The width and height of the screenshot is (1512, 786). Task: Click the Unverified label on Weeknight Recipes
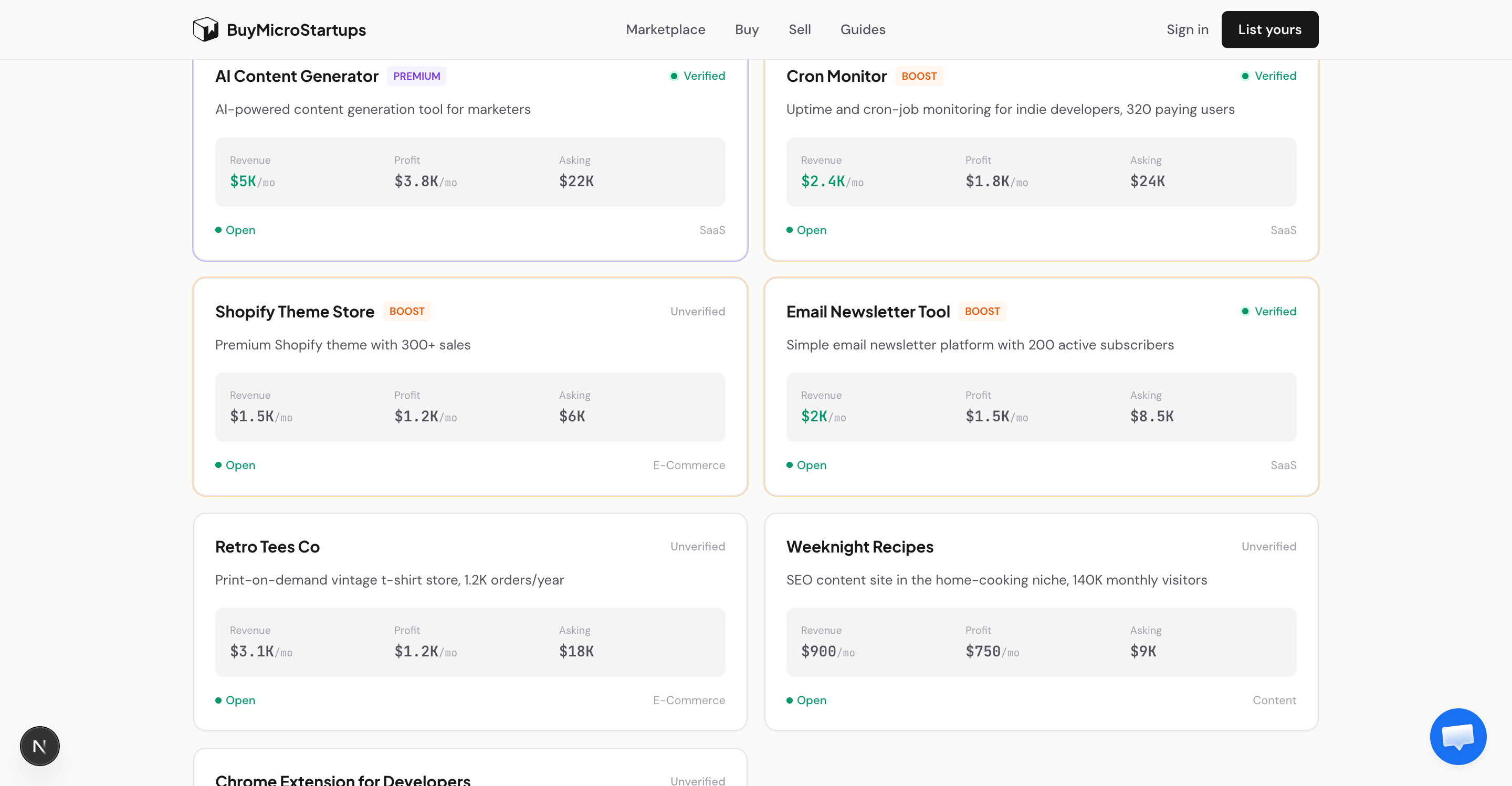[1269, 546]
